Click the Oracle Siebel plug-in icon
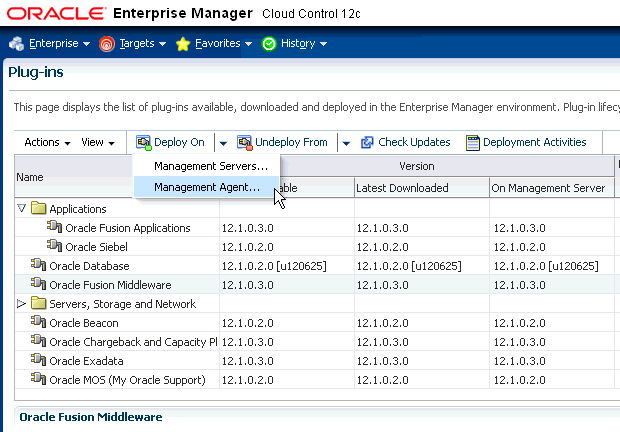620x432 pixels. point(54,245)
